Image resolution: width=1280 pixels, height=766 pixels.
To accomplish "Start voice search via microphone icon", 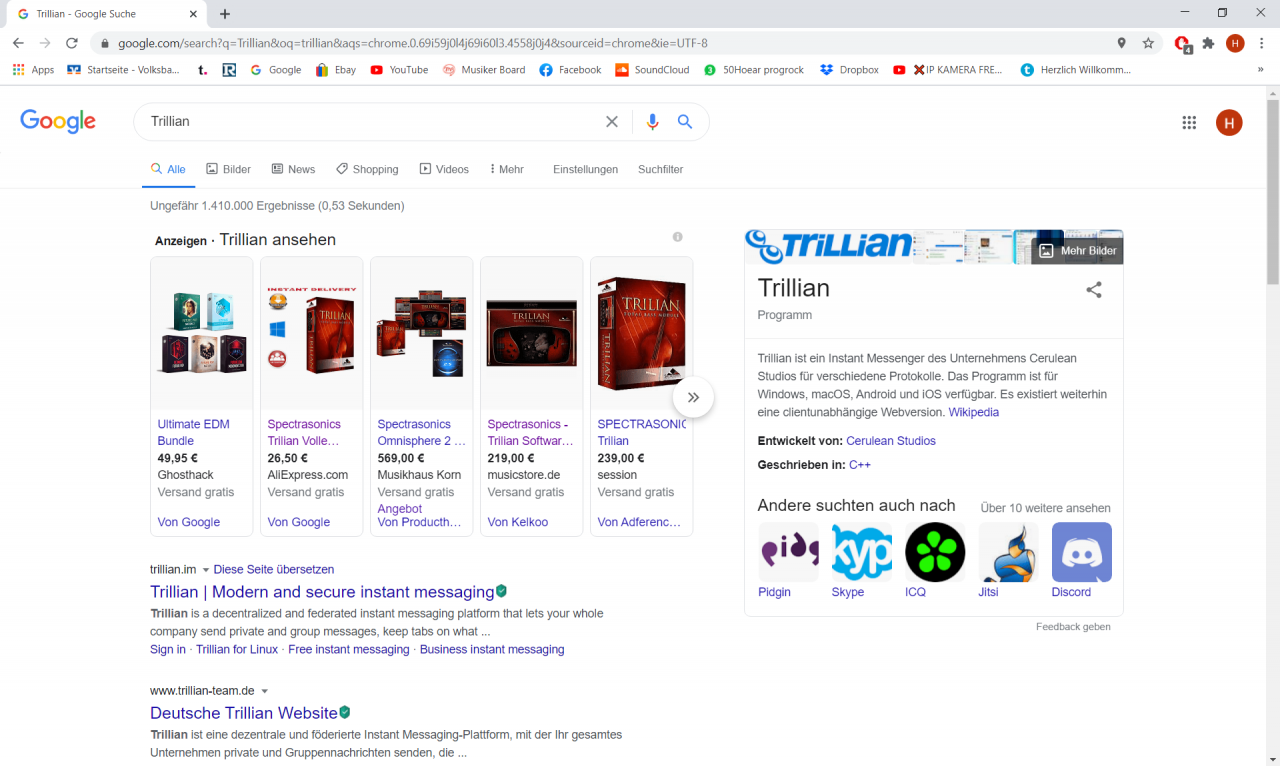I will [x=652, y=122].
